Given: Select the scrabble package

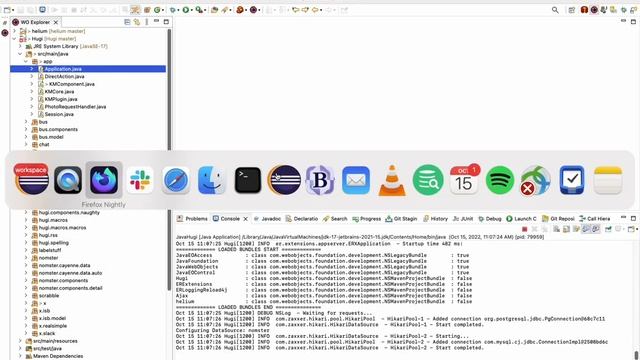Looking at the screenshot, I should (49, 296).
